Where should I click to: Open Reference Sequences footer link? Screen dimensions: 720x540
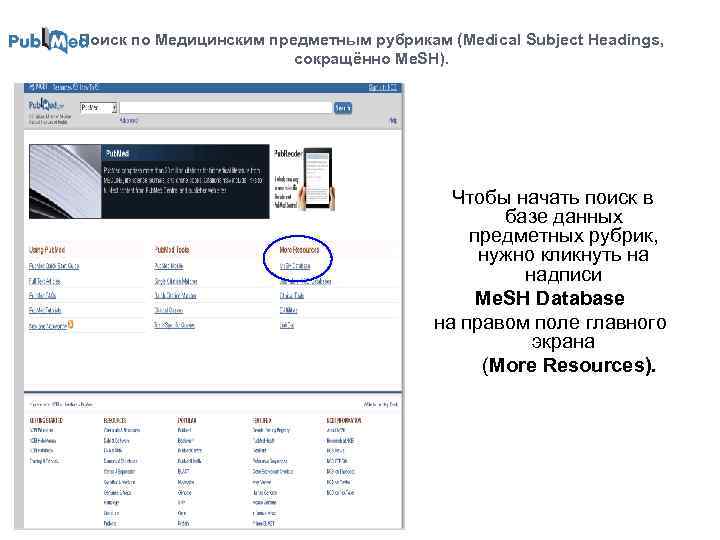[270, 461]
